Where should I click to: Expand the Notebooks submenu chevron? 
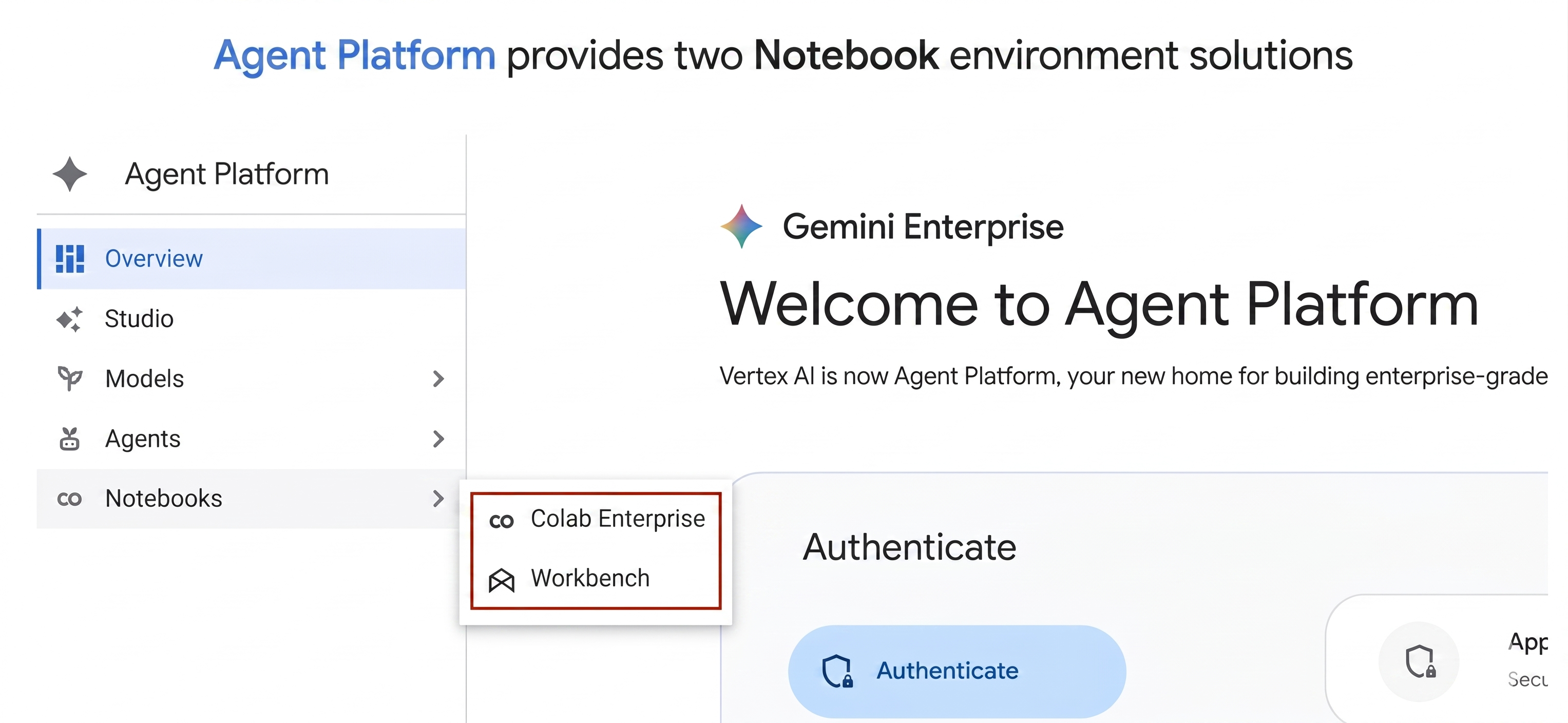[x=438, y=499]
